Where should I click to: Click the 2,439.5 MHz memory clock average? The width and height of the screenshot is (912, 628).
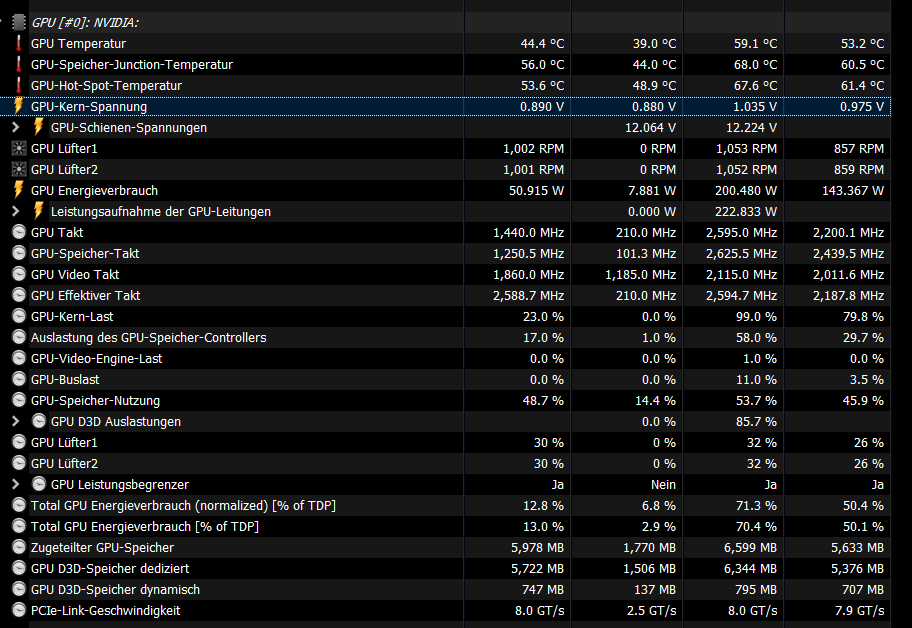[x=848, y=254]
